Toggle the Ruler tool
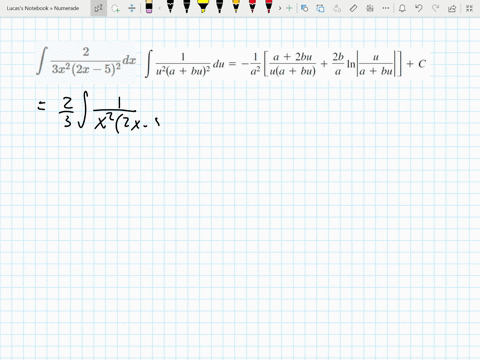The width and height of the screenshot is (480, 360). (353, 8)
